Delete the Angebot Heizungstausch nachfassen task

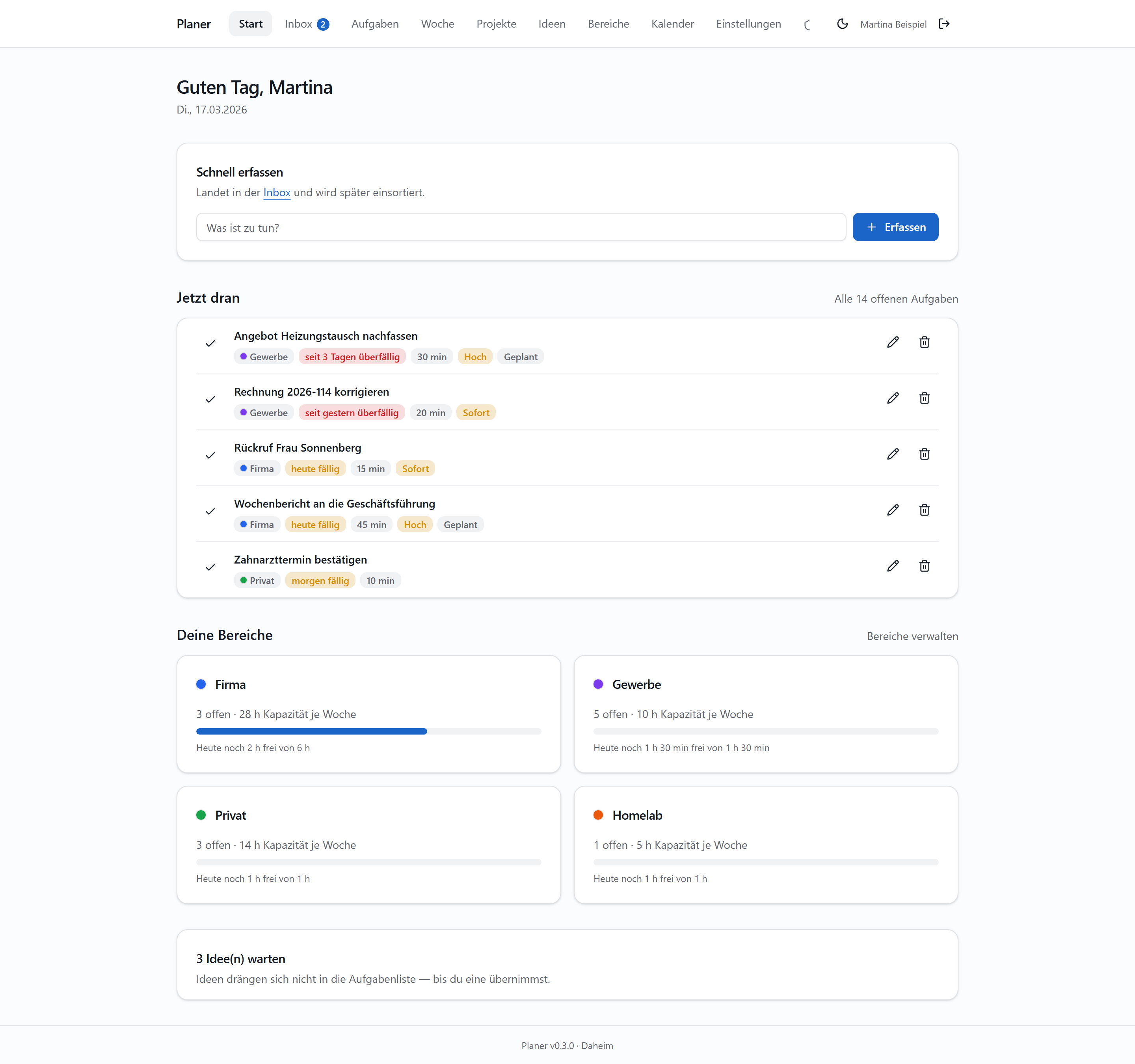[924, 342]
